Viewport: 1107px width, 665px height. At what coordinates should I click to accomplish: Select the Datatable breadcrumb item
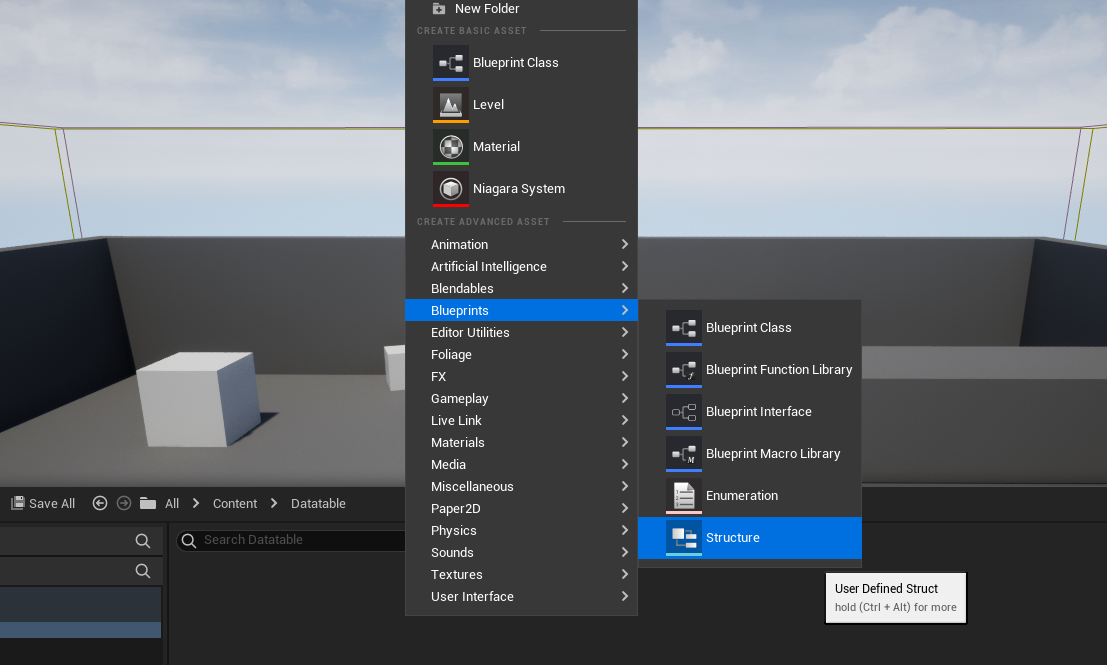tap(318, 503)
